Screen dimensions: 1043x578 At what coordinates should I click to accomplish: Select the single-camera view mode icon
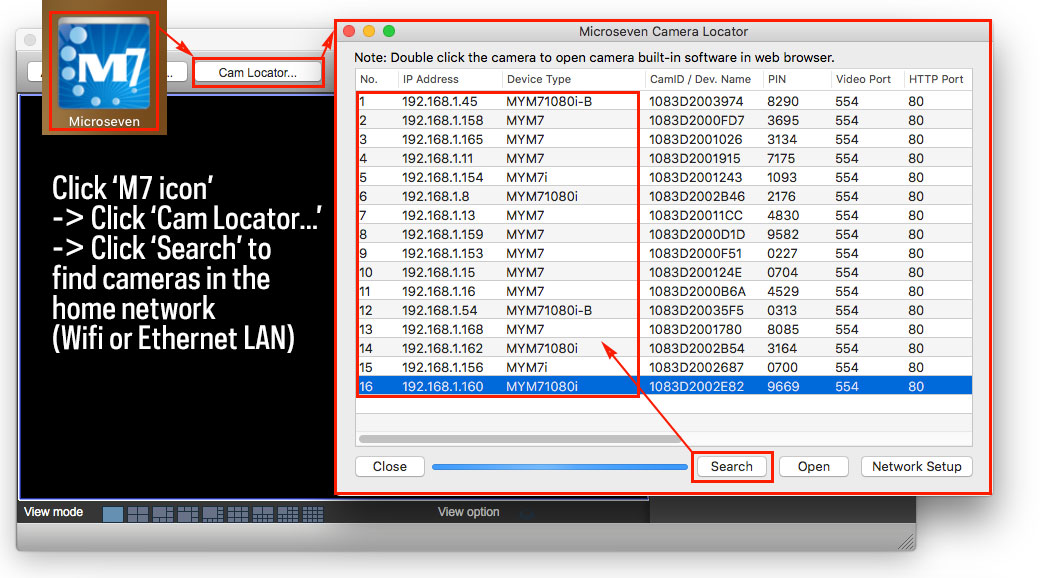[113, 513]
